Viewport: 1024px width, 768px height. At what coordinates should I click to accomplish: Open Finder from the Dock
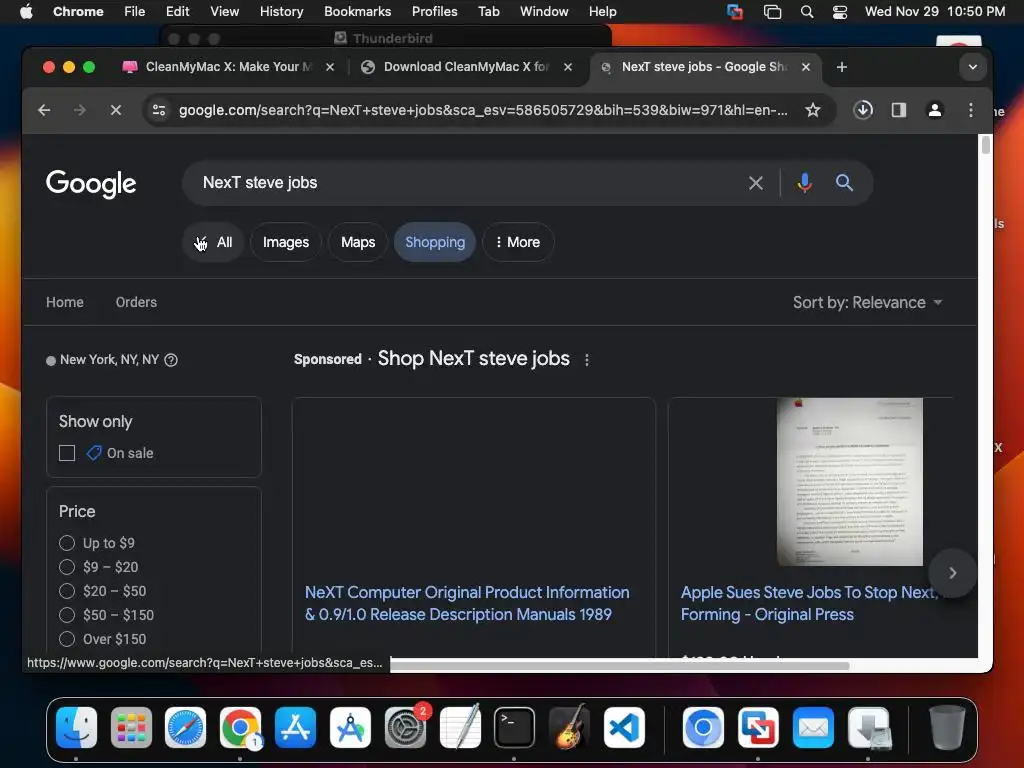76,727
